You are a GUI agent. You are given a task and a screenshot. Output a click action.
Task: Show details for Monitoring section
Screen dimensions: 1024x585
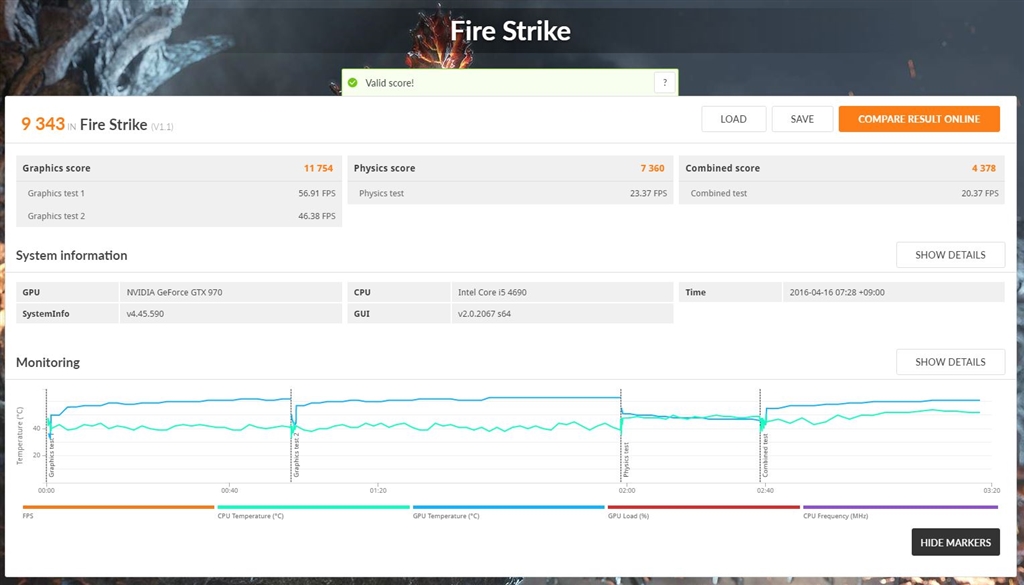click(x=950, y=362)
